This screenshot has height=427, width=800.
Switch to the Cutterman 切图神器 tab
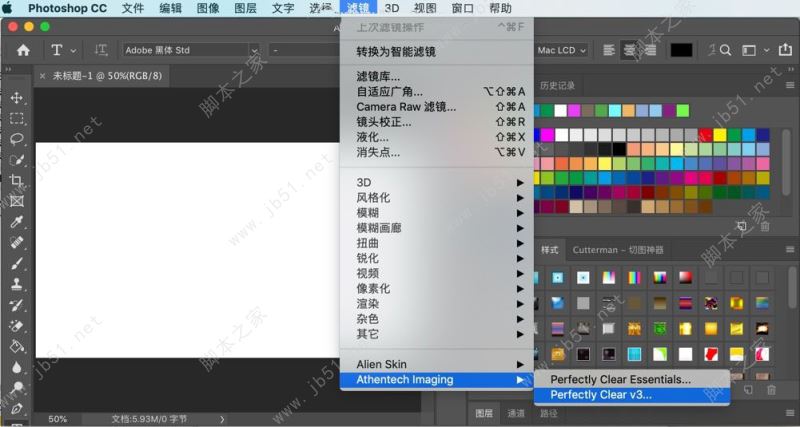[x=618, y=250]
